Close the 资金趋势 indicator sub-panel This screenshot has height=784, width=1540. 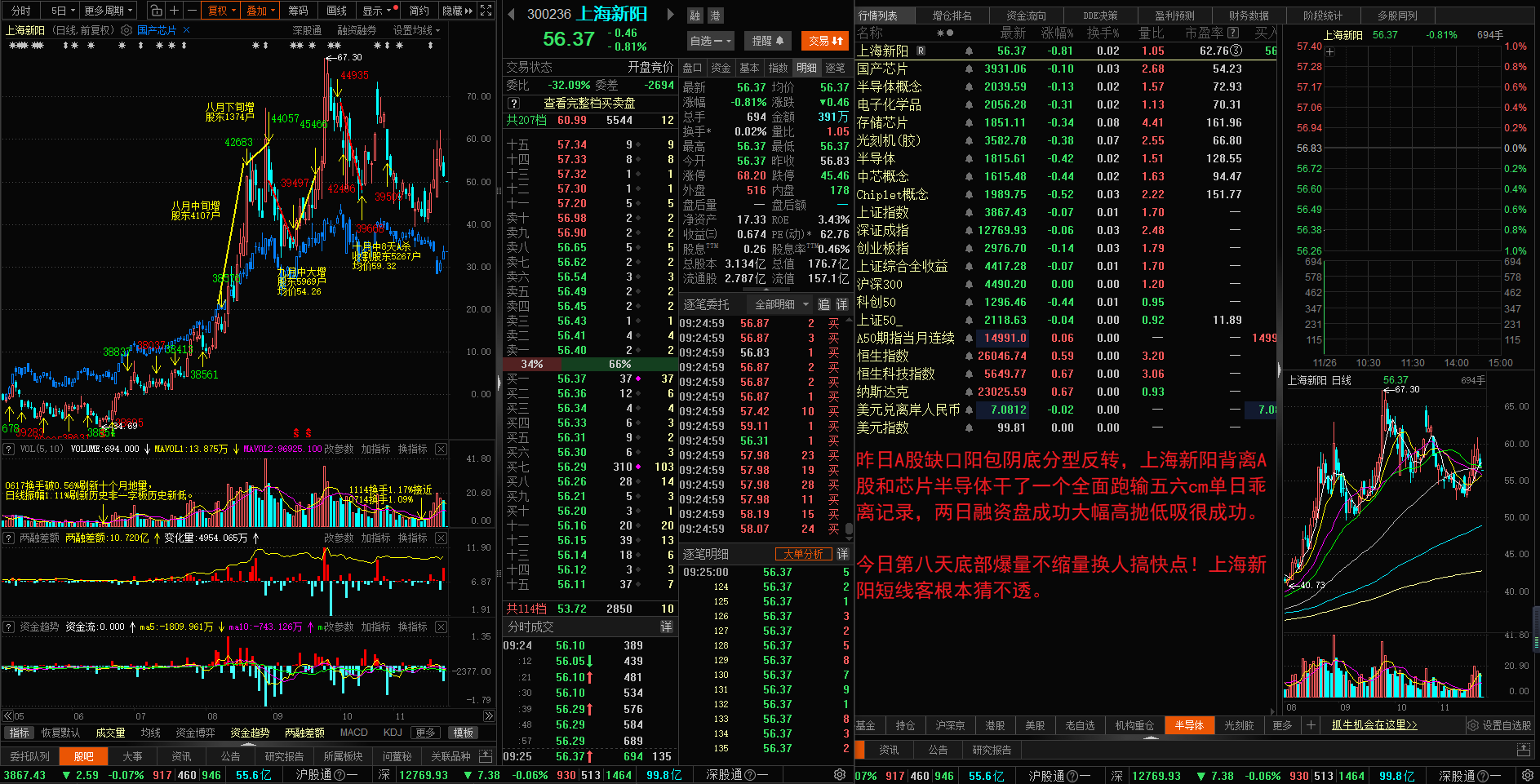pos(442,627)
